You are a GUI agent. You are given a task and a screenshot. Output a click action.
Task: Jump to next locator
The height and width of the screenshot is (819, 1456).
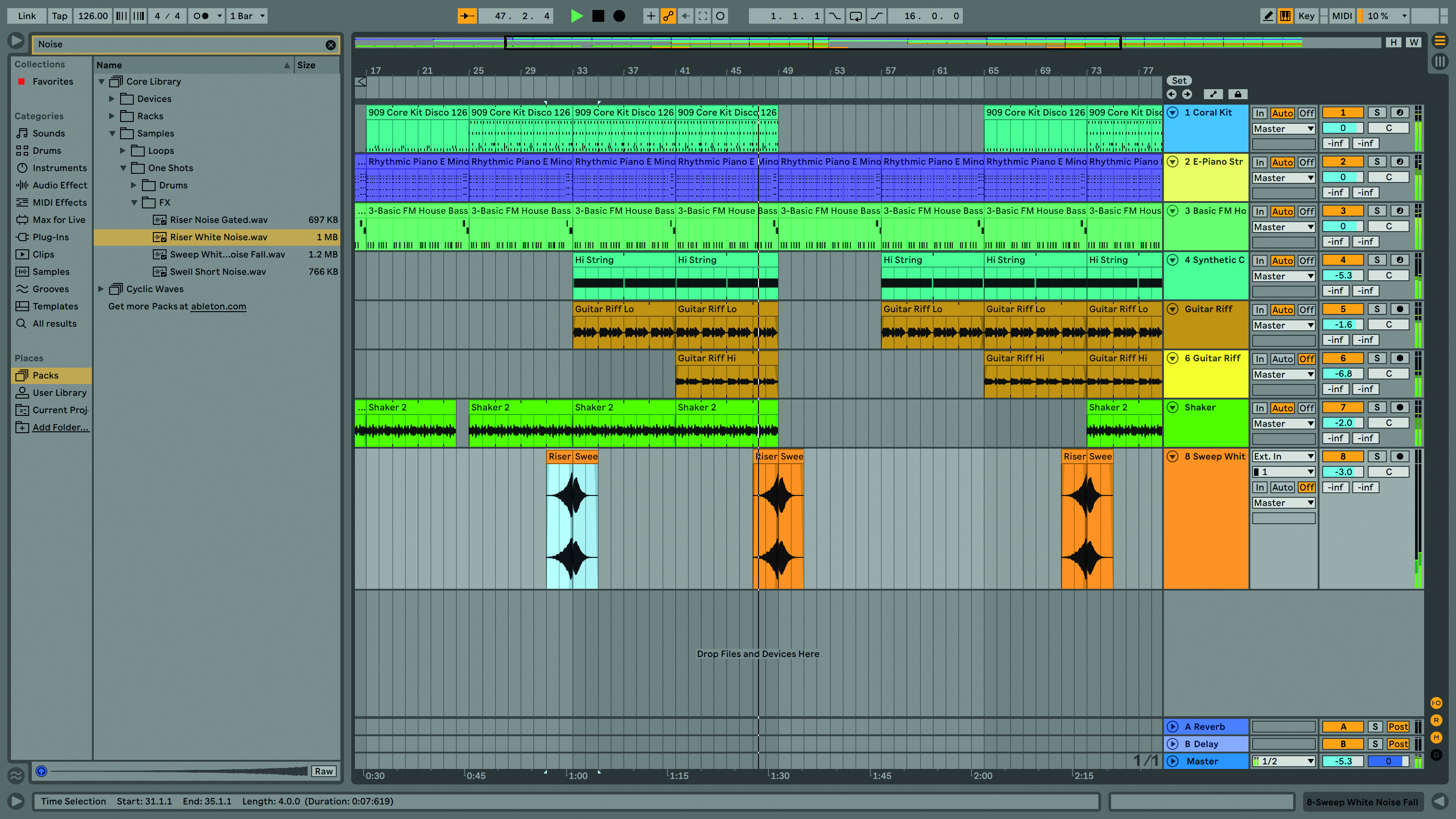point(1187,94)
